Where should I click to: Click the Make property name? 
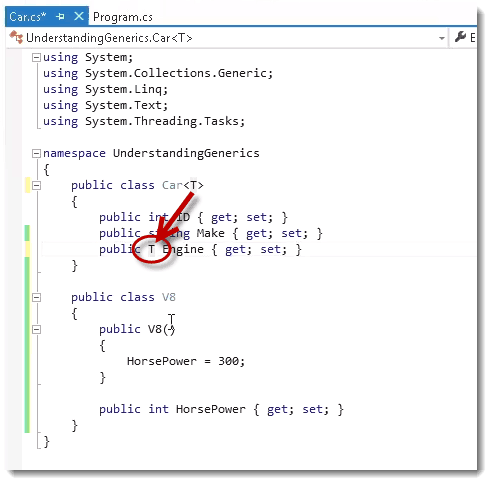(x=210, y=233)
